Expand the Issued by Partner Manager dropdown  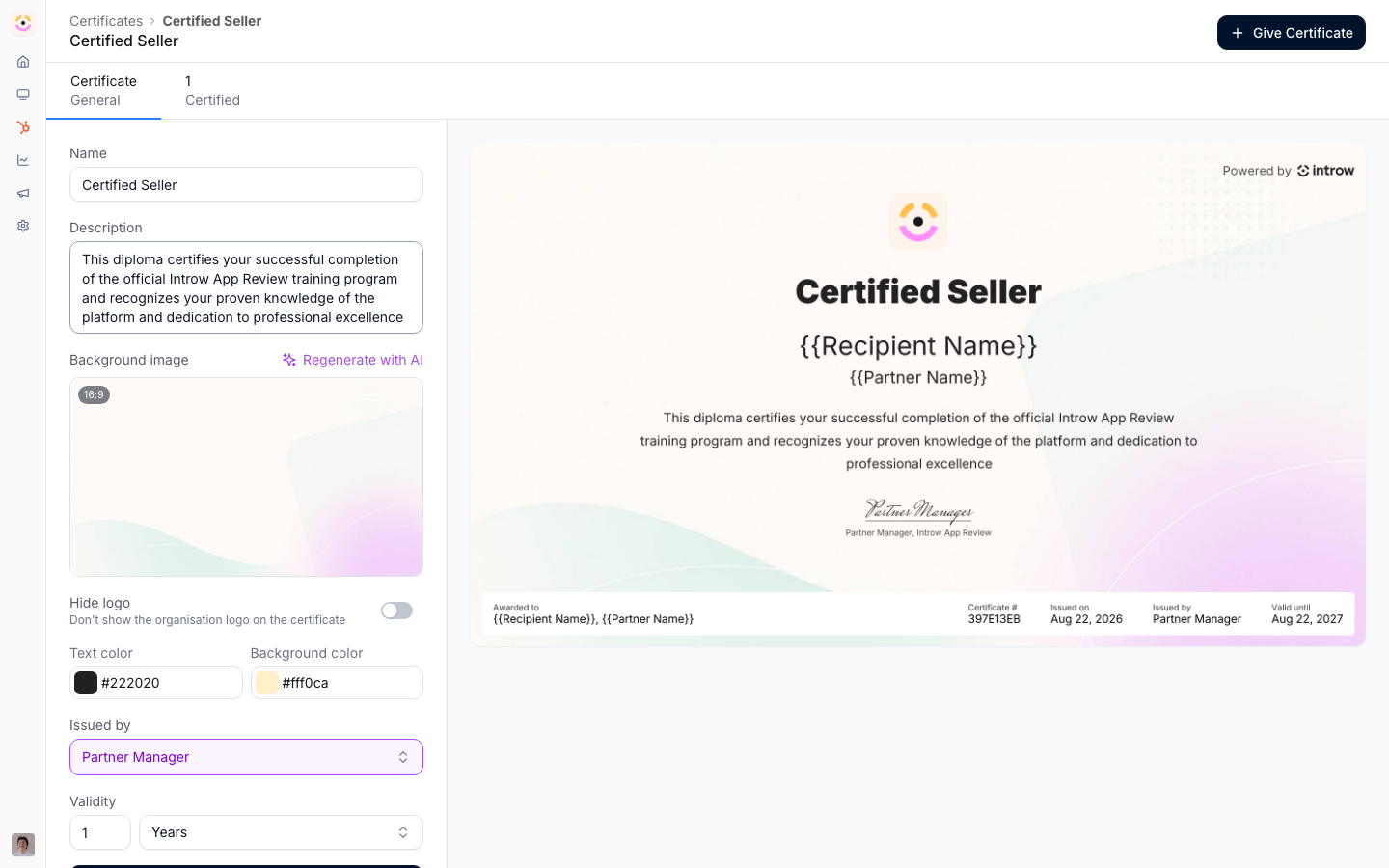pos(246,757)
